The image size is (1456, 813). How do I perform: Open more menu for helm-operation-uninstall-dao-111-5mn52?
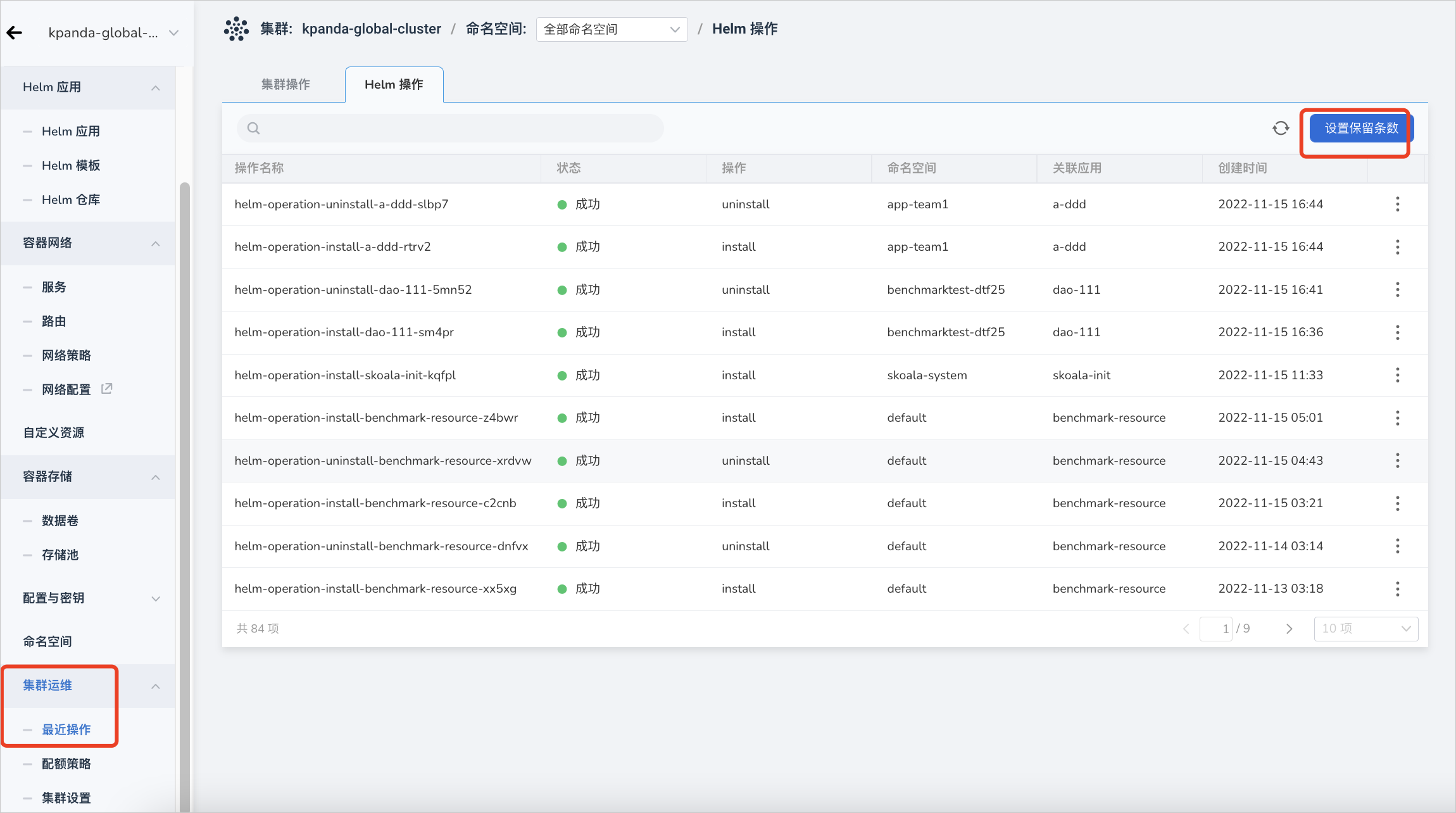point(1398,290)
